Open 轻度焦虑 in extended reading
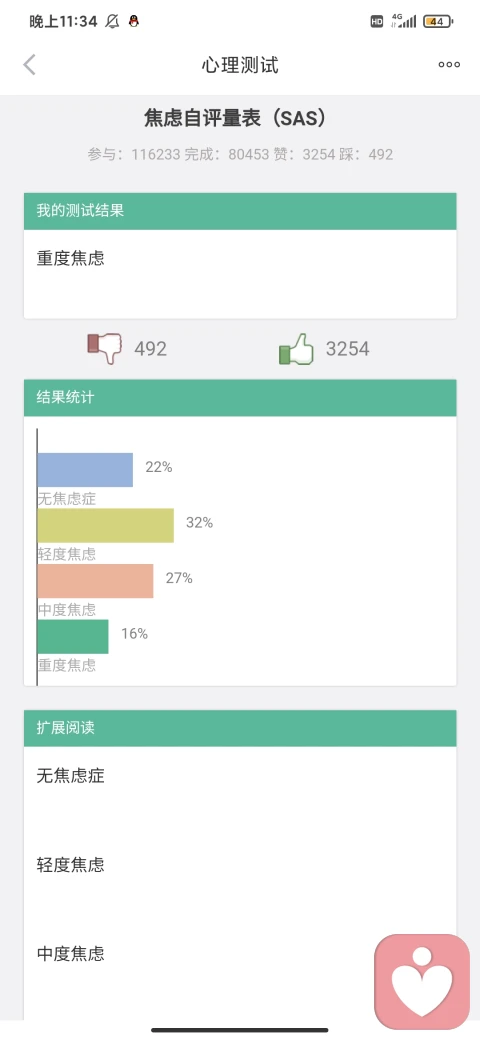This screenshot has width=480, height=1040. 70,865
